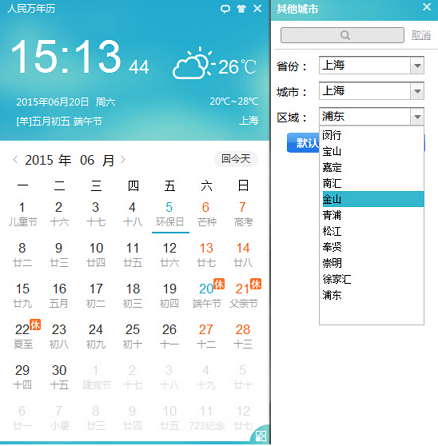Select 浦东 in the district list
Screen dimensions: 438x446
click(372, 295)
